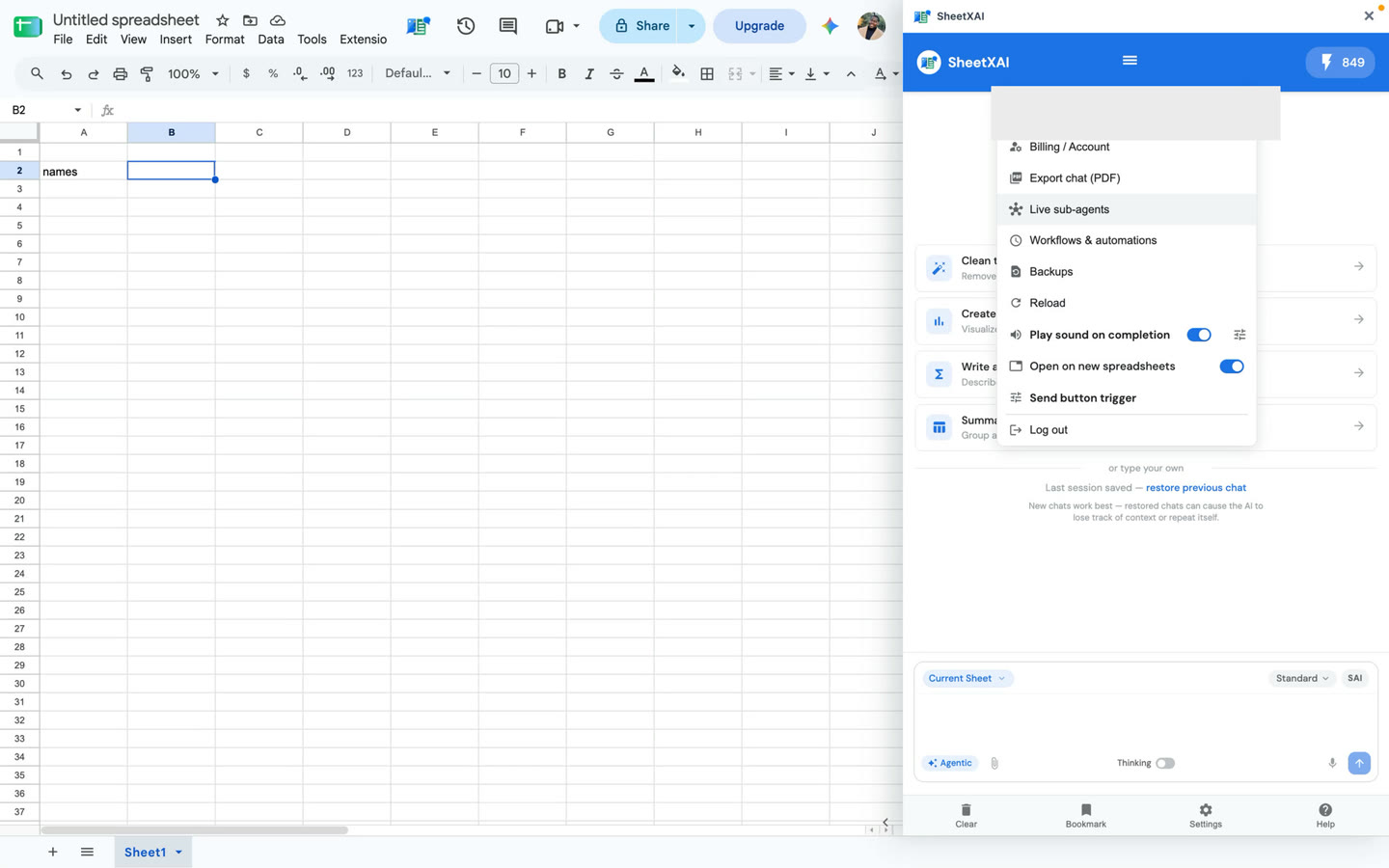Turn off Play sound on completion
Image resolution: width=1389 pixels, height=868 pixels.
pos(1199,335)
